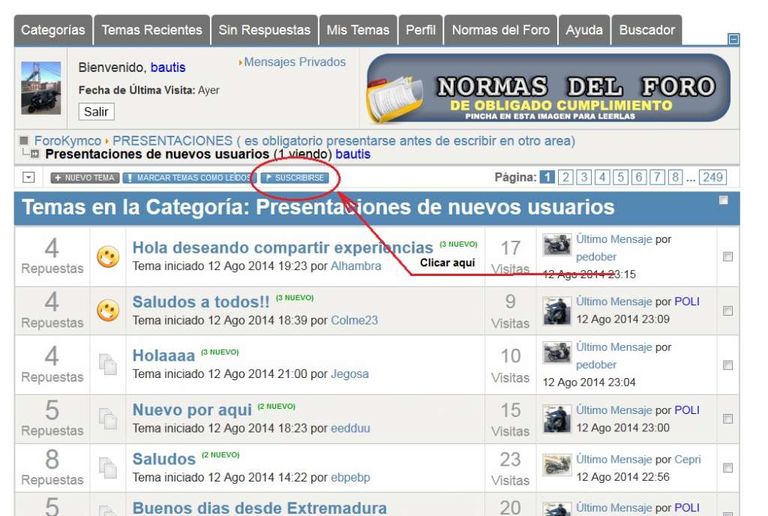Viewport: 768px width, 516px height.
Task: Click the Normas del Foro banner image
Action: point(548,88)
